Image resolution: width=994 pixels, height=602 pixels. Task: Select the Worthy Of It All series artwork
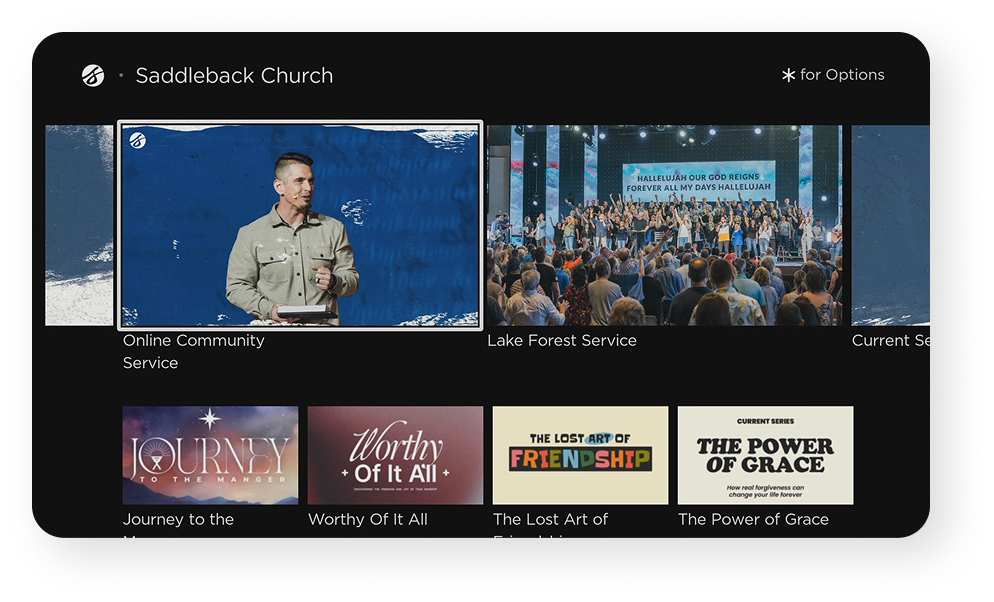click(x=395, y=455)
